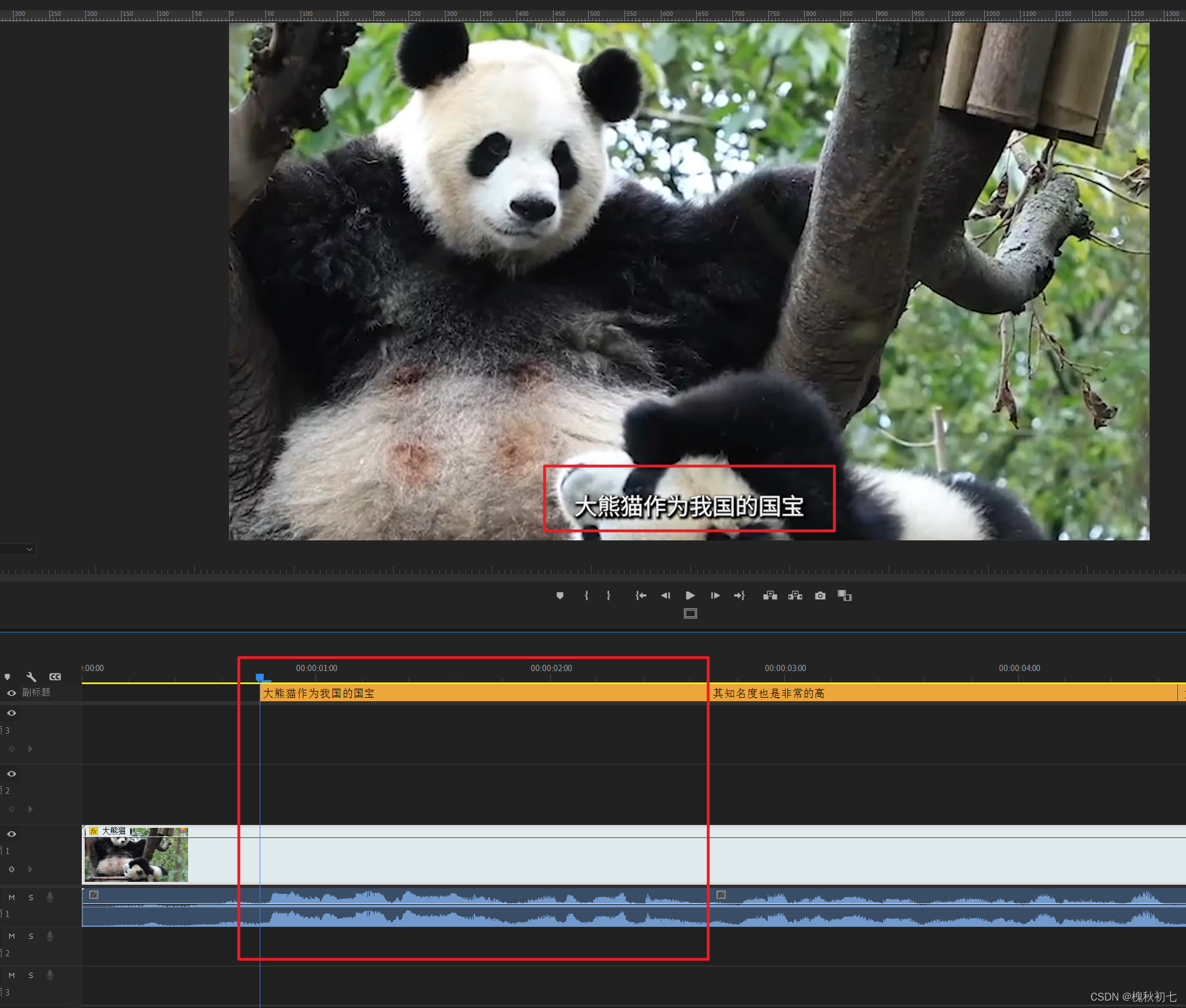
Task: Solo audio track 2 with S button
Action: (31, 936)
